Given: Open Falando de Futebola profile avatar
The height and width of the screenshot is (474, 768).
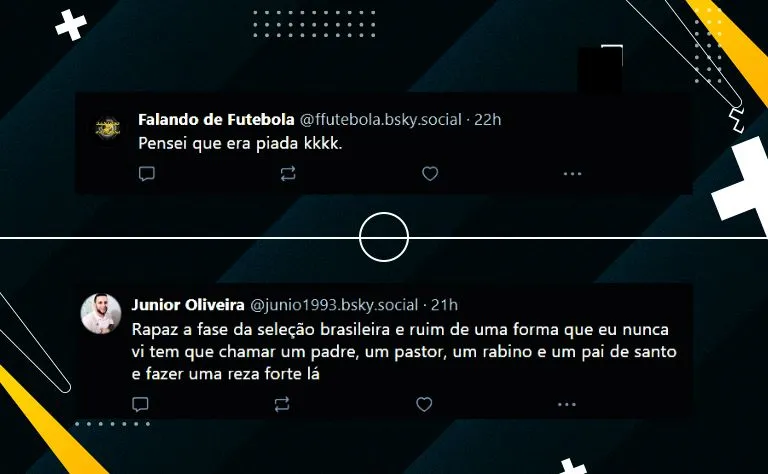Looking at the screenshot, I should (x=108, y=128).
